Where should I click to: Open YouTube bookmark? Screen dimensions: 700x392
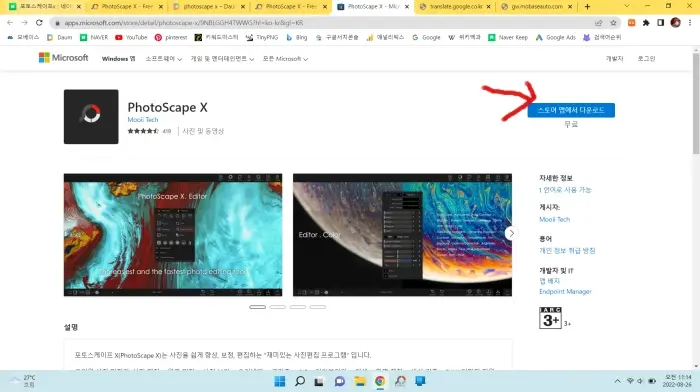[131, 38]
